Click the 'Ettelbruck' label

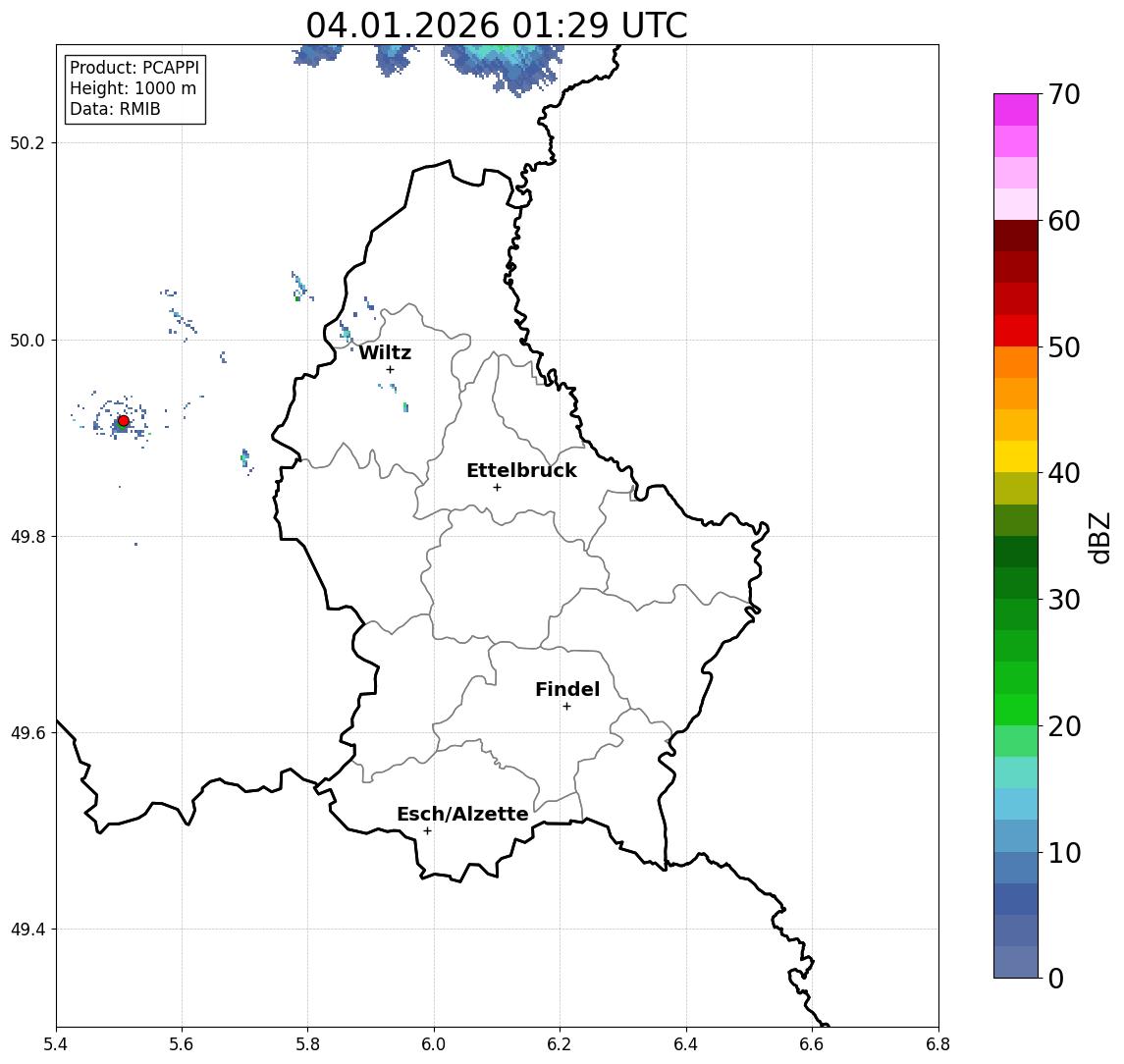tap(521, 470)
